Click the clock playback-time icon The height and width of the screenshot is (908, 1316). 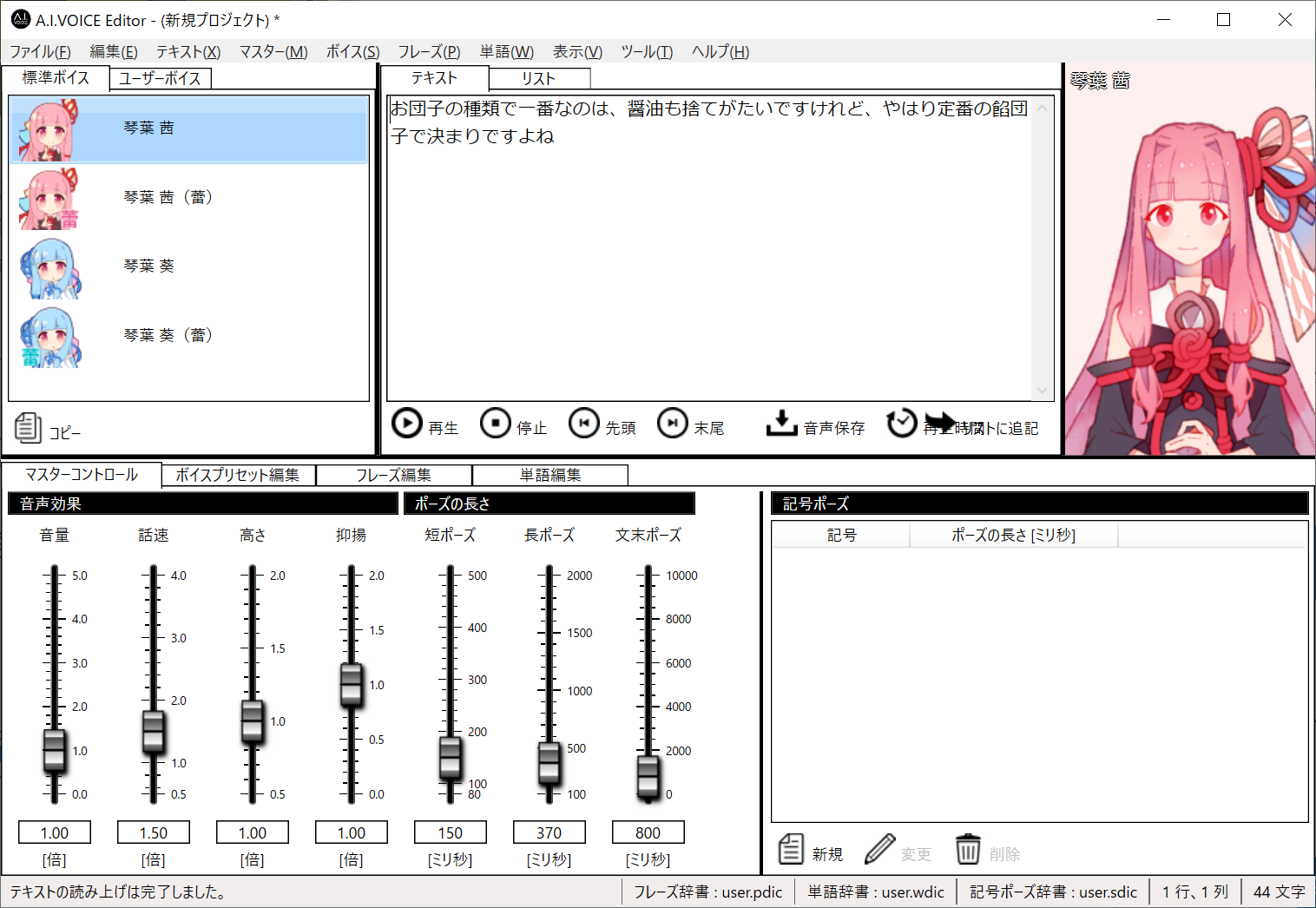pos(902,424)
